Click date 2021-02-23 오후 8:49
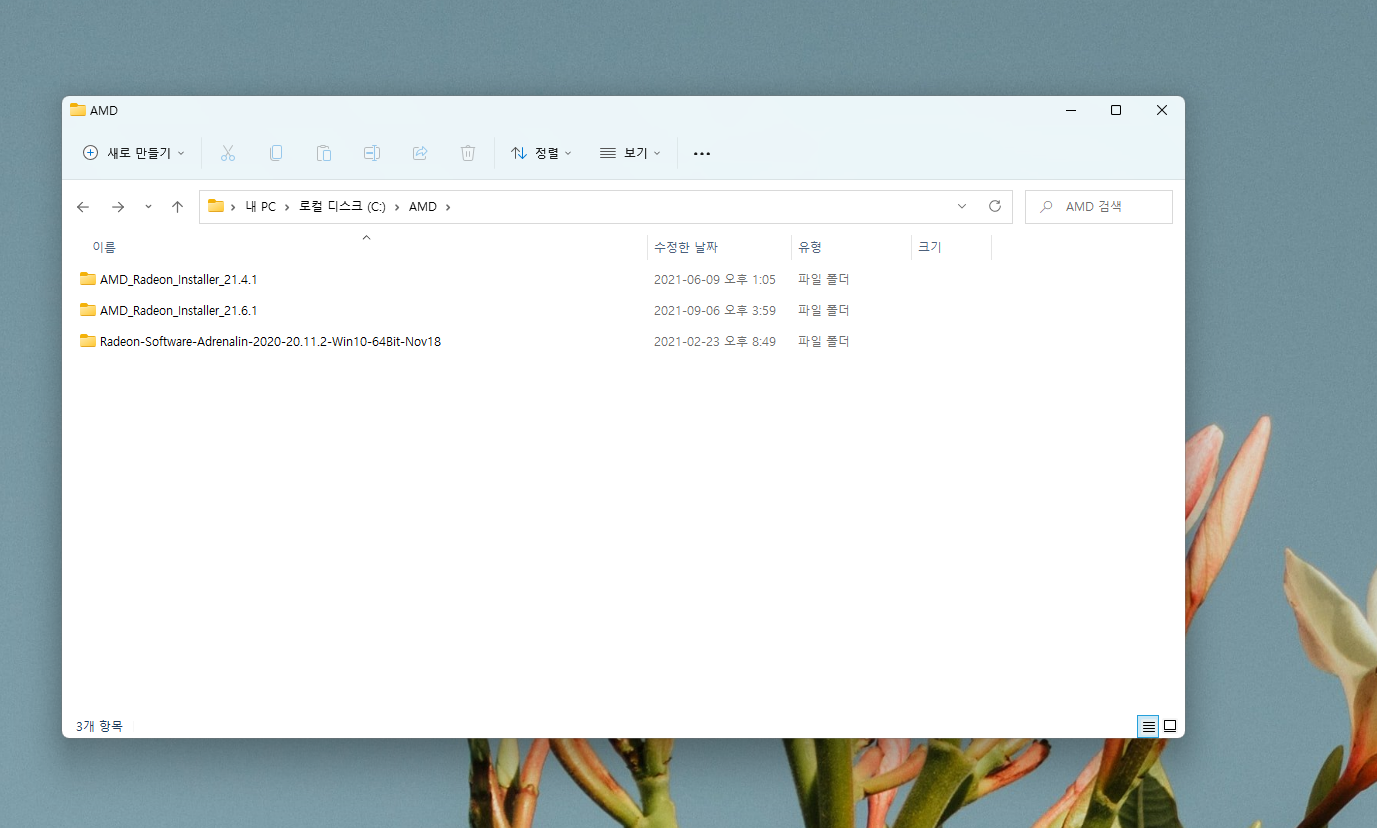Screen dimensions: 1377x828 coord(715,341)
